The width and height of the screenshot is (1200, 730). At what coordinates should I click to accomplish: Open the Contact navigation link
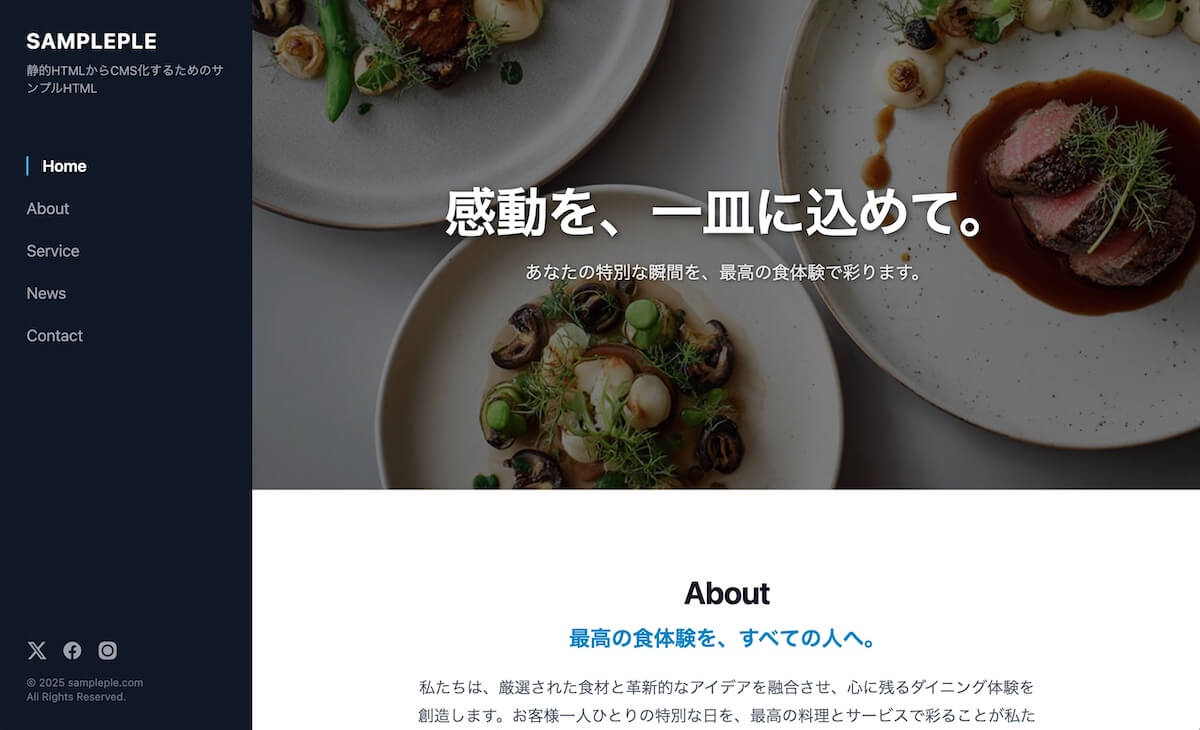pyautogui.click(x=54, y=336)
